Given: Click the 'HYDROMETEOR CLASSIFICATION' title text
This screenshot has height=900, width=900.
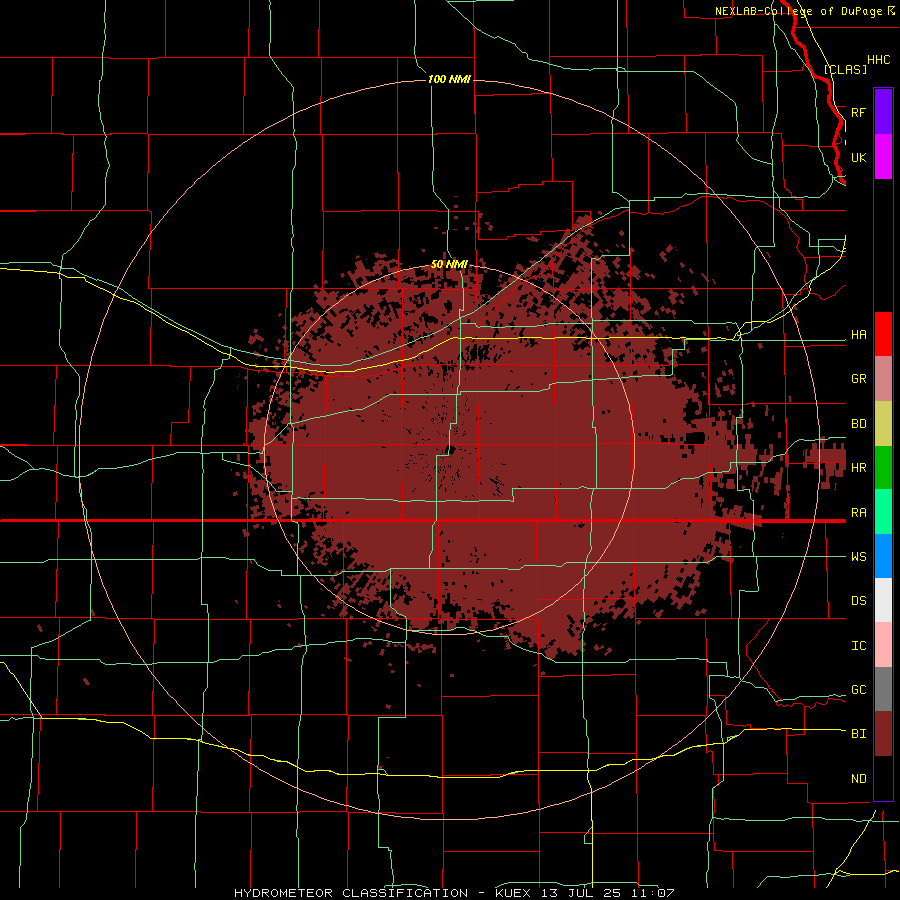Looking at the screenshot, I should click(x=351, y=893).
